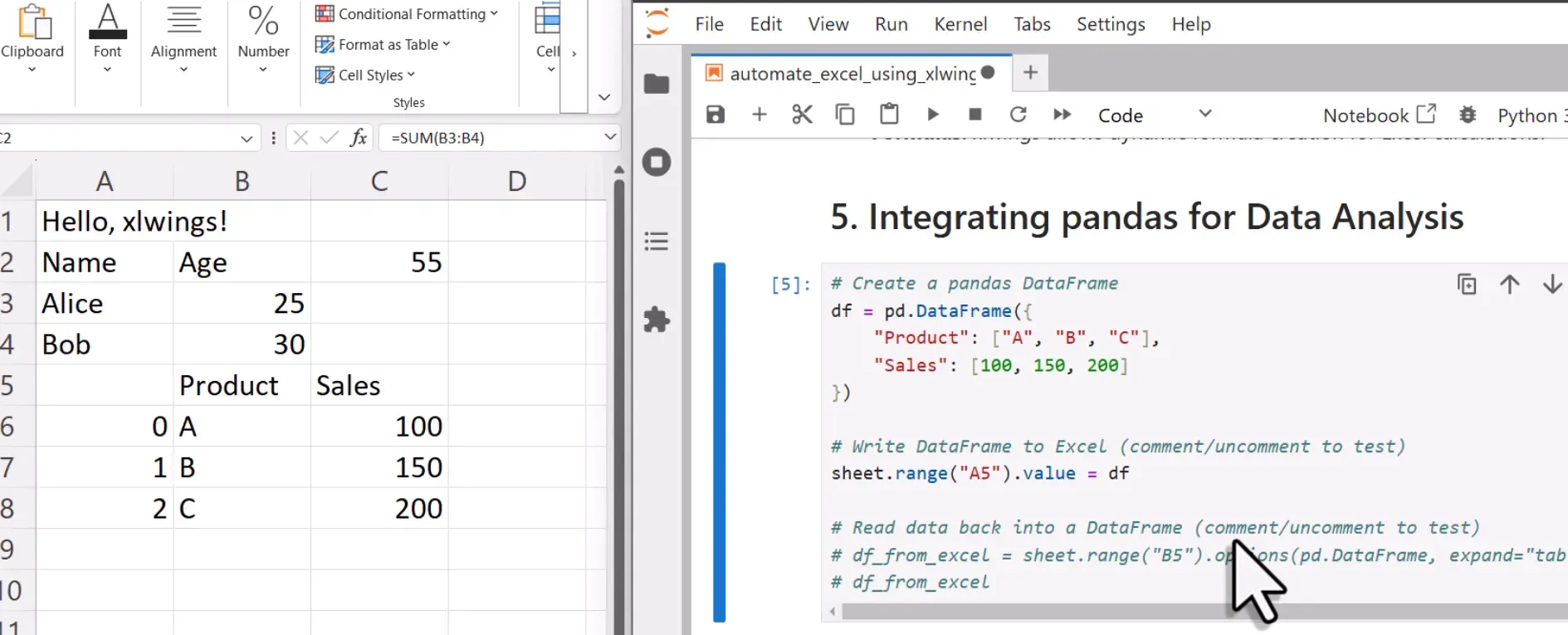
Task: Duplicate the cell with the copy icon
Action: click(1467, 285)
